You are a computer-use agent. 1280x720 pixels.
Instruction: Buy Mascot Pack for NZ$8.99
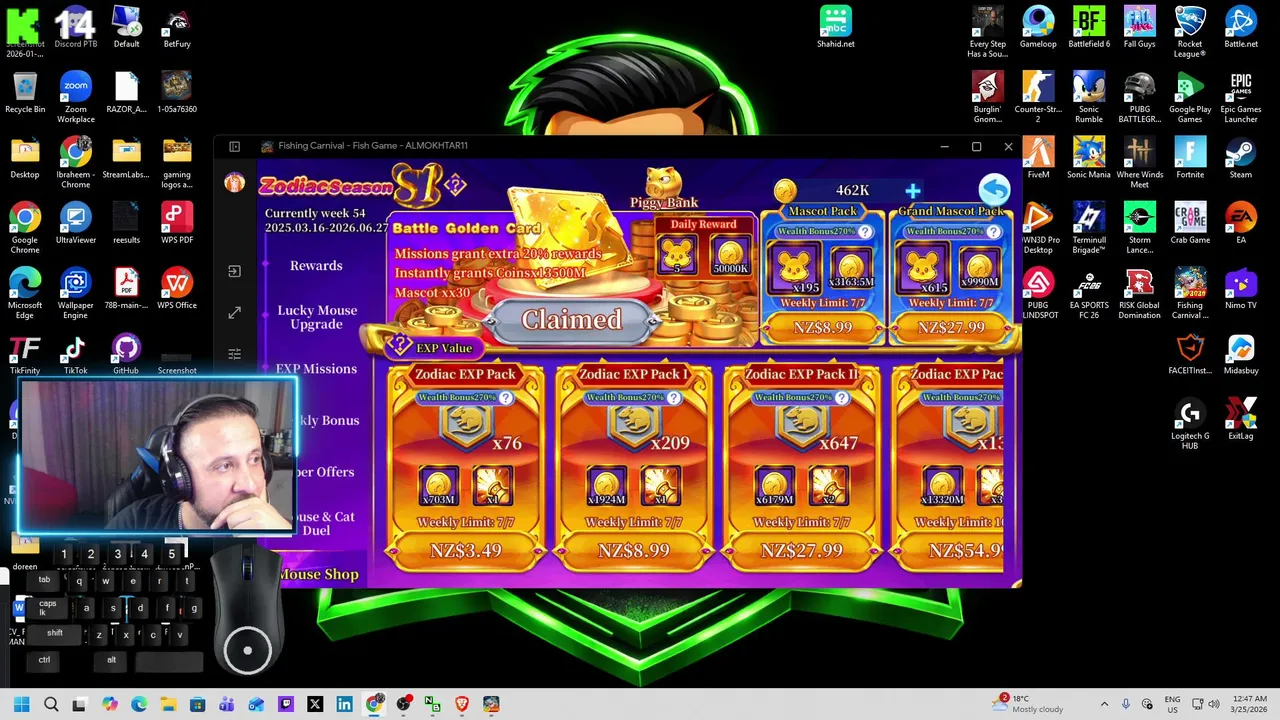tap(822, 327)
